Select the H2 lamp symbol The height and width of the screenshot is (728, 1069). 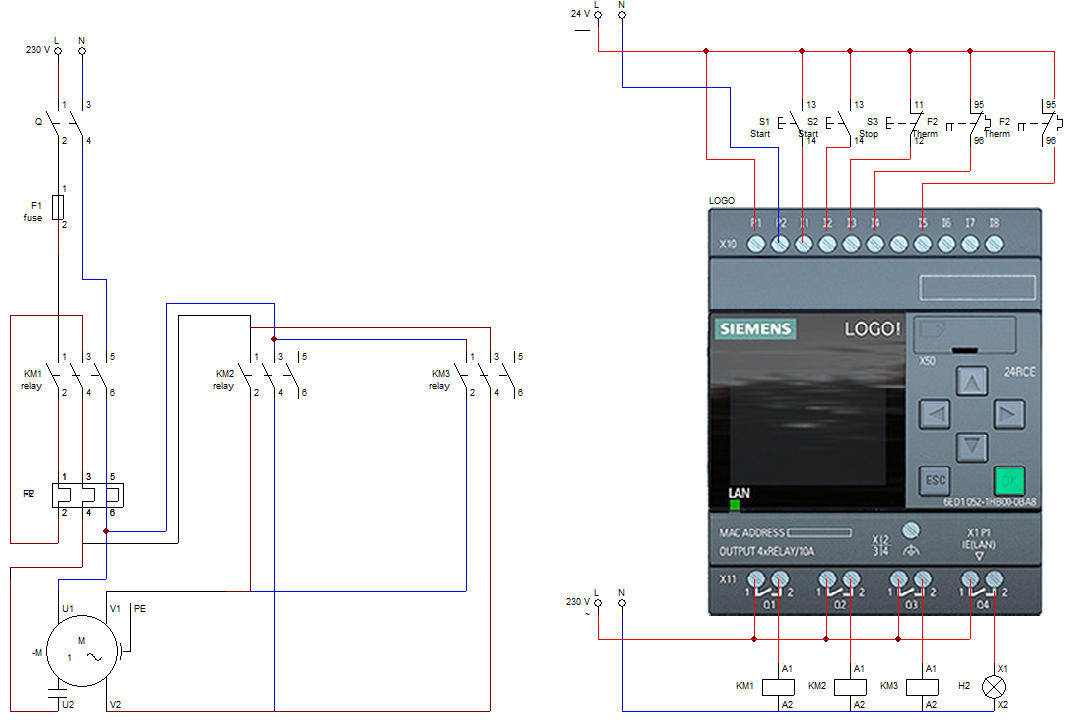(994, 687)
